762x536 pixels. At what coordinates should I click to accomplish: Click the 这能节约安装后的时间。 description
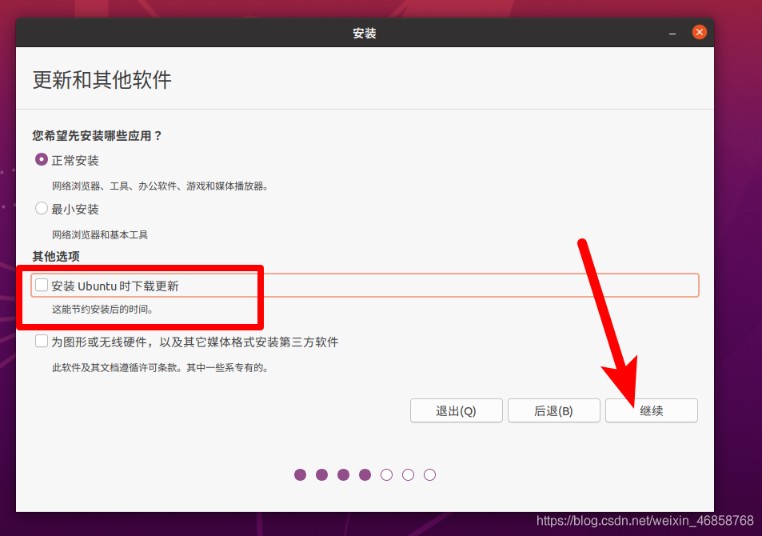(103, 309)
